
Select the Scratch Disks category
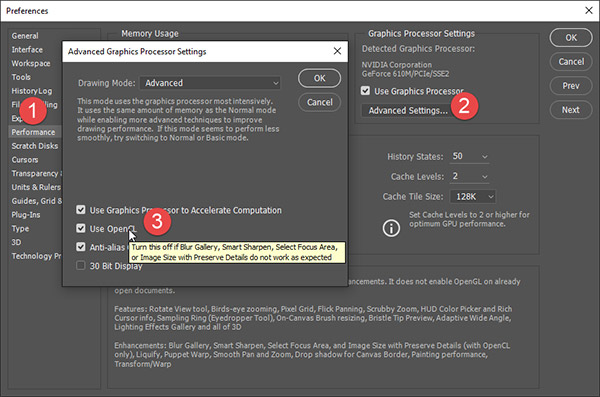(x=35, y=146)
